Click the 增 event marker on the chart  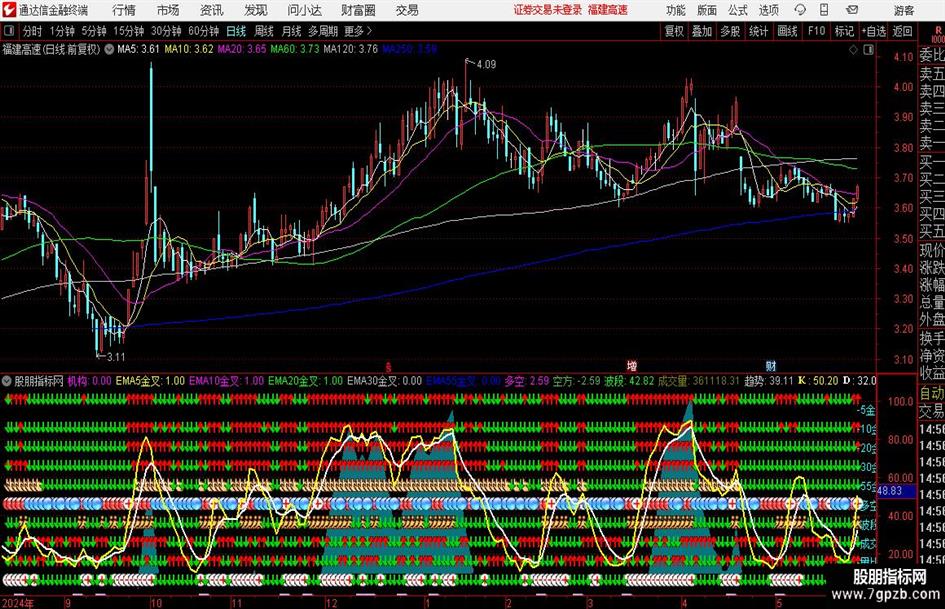tap(632, 365)
